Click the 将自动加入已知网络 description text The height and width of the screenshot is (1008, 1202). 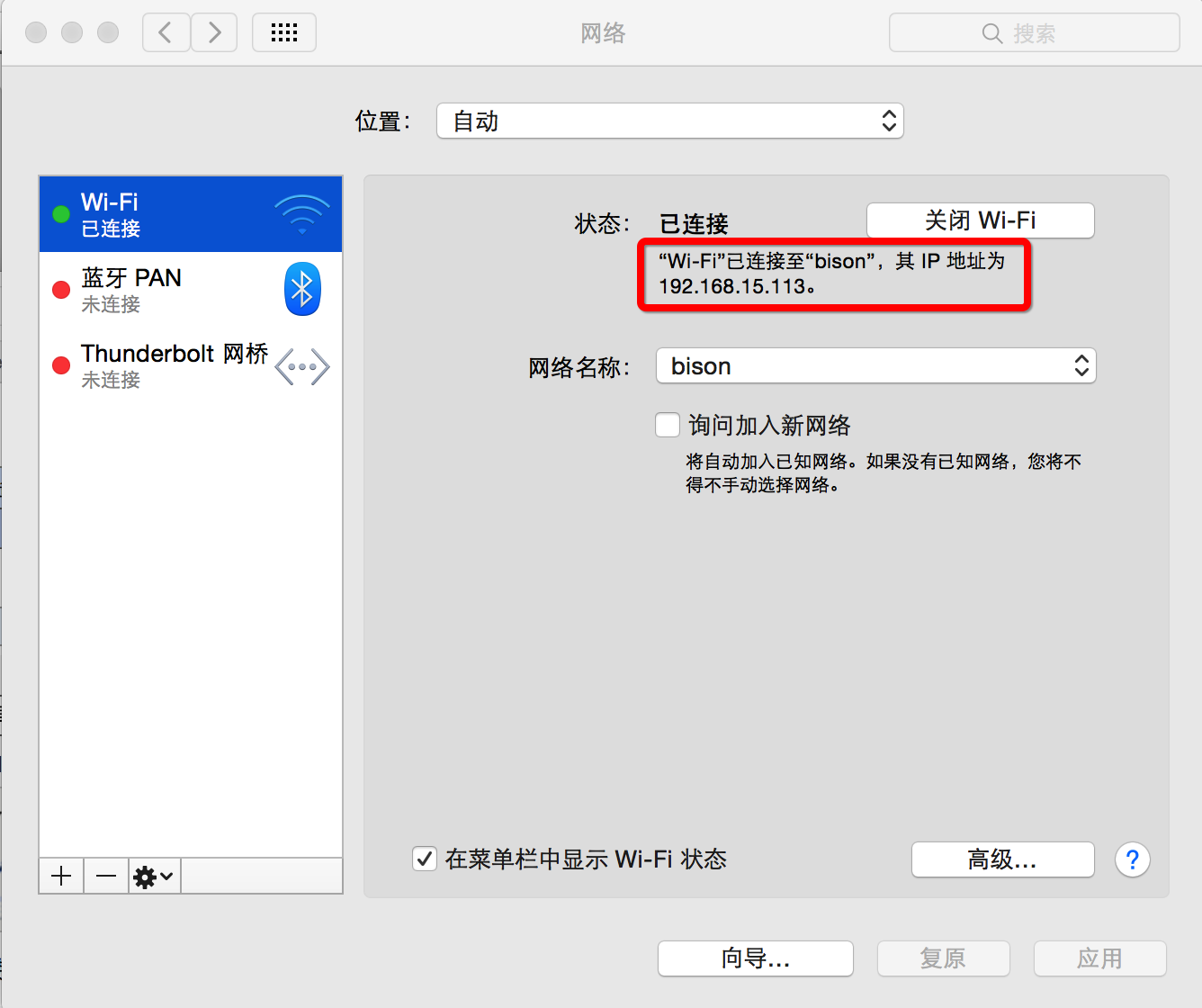(884, 473)
